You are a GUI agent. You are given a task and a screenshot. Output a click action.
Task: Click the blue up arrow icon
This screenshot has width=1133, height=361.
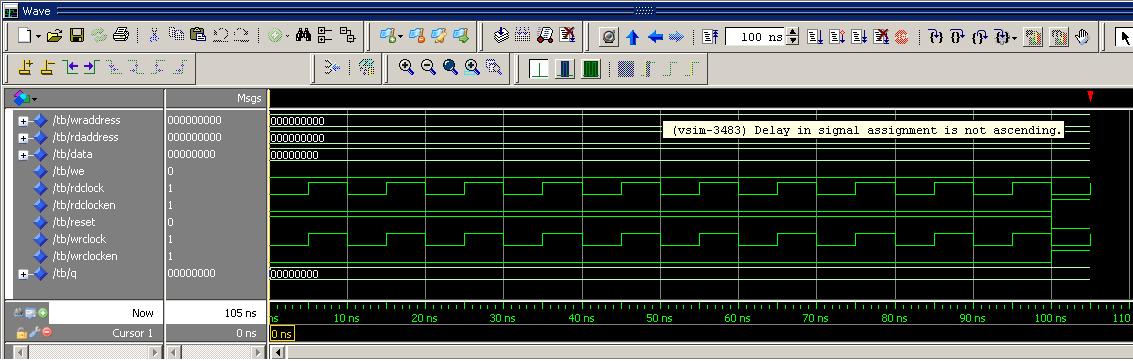[633, 36]
